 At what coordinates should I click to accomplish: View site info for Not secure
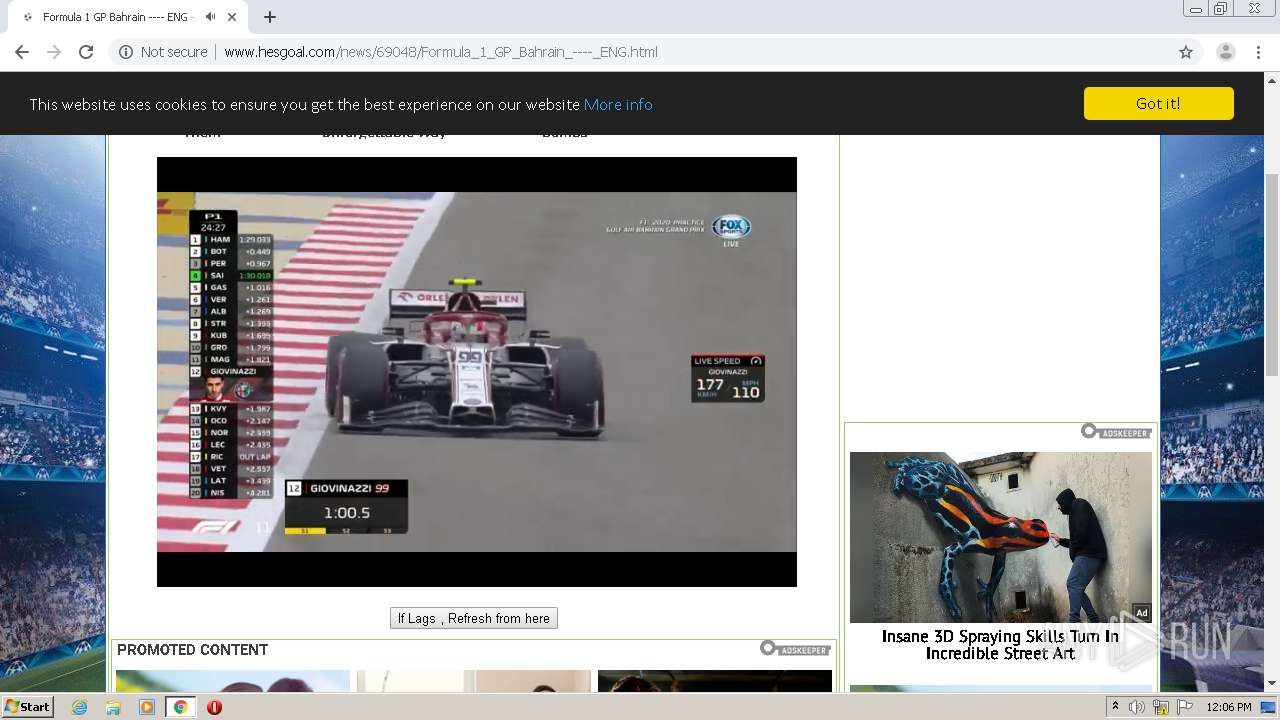point(164,52)
